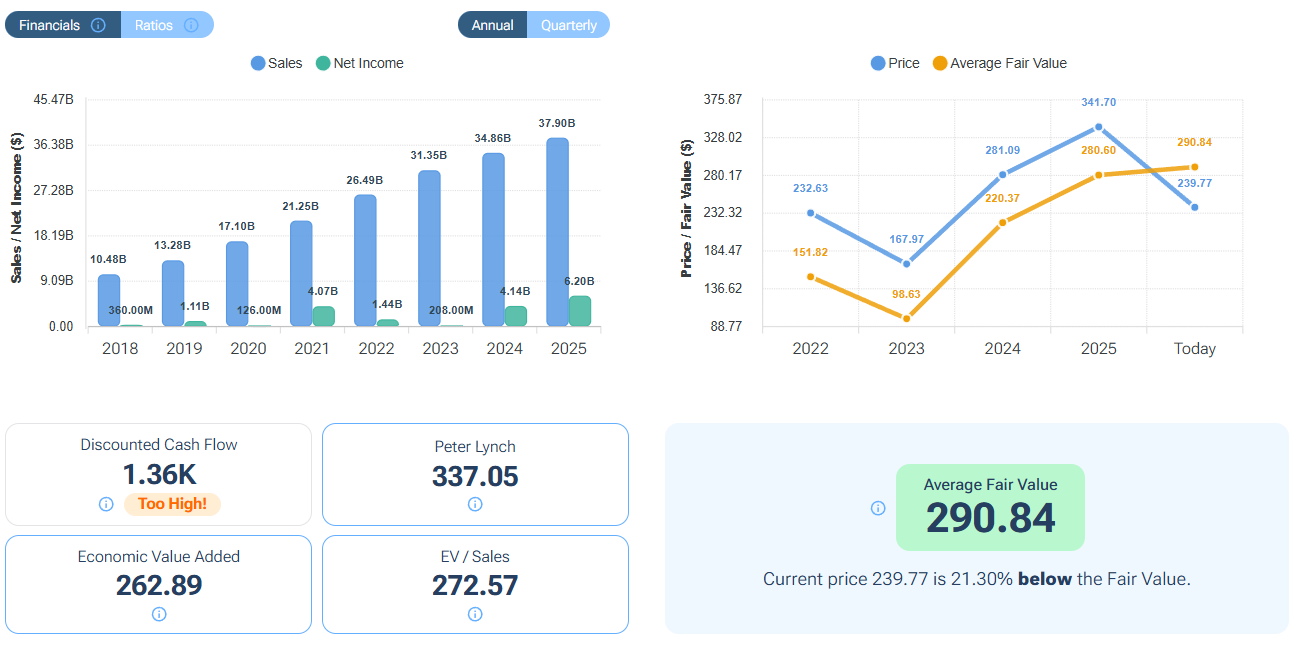Image resolution: width=1294 pixels, height=648 pixels.
Task: Open Economic Value Added info icon
Action: (158, 614)
